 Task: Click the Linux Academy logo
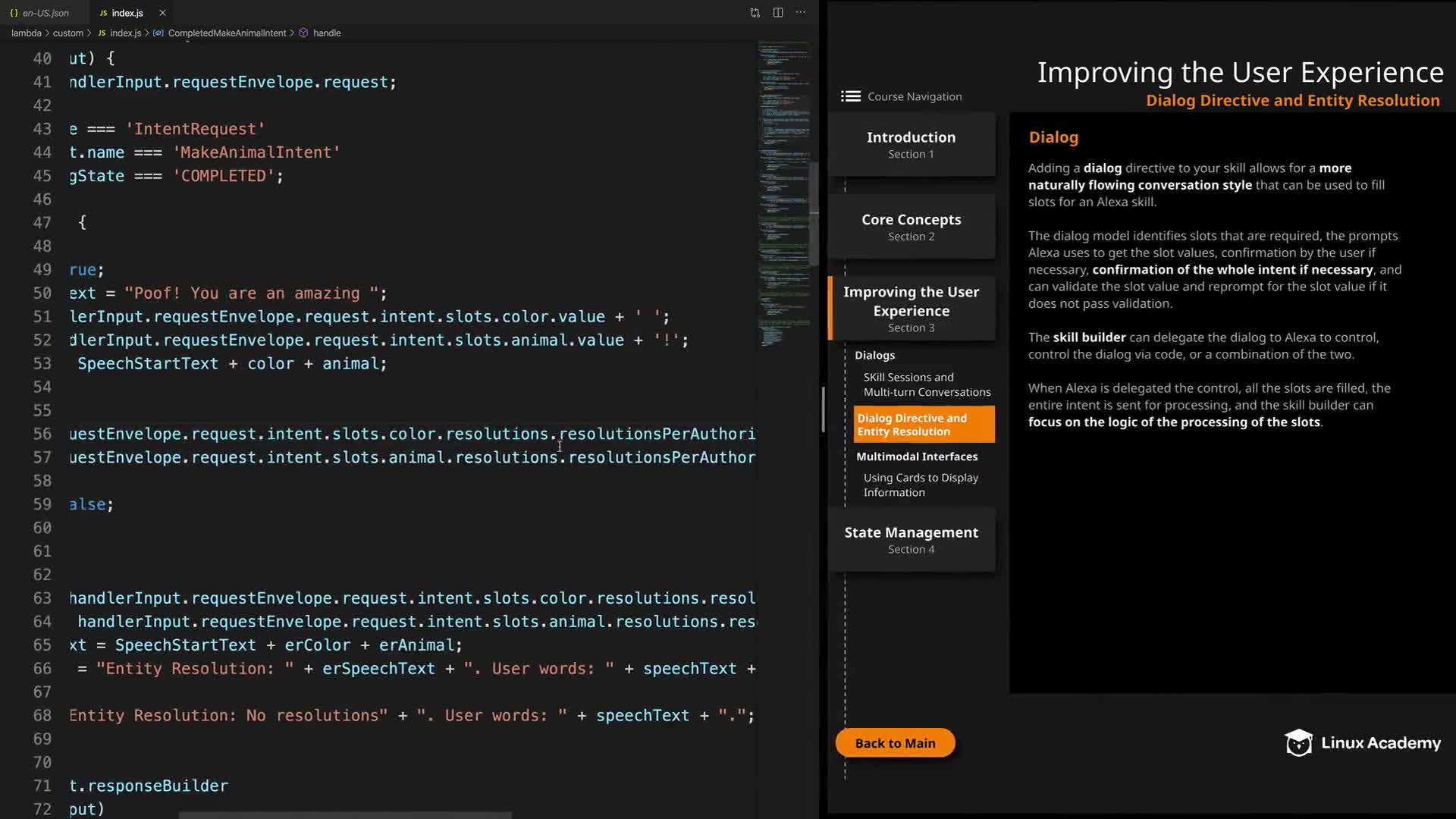pyautogui.click(x=1362, y=743)
